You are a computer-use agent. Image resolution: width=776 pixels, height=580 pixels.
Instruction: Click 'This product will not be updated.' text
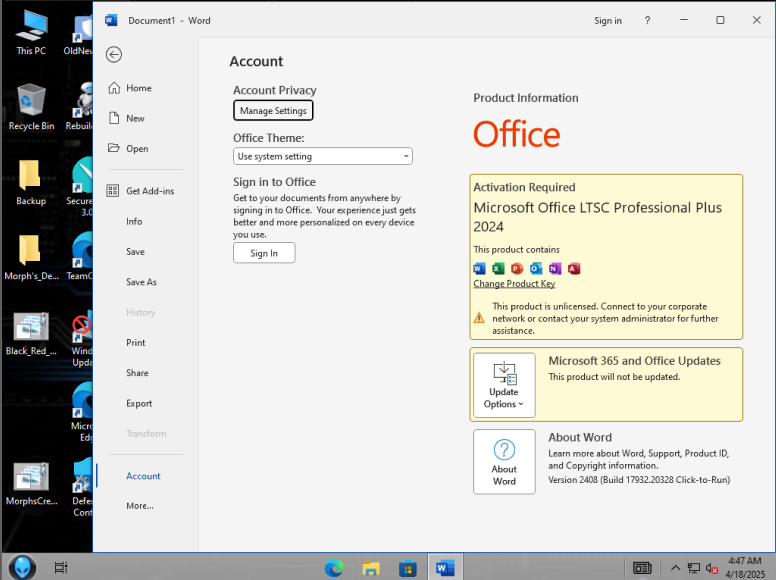click(614, 377)
